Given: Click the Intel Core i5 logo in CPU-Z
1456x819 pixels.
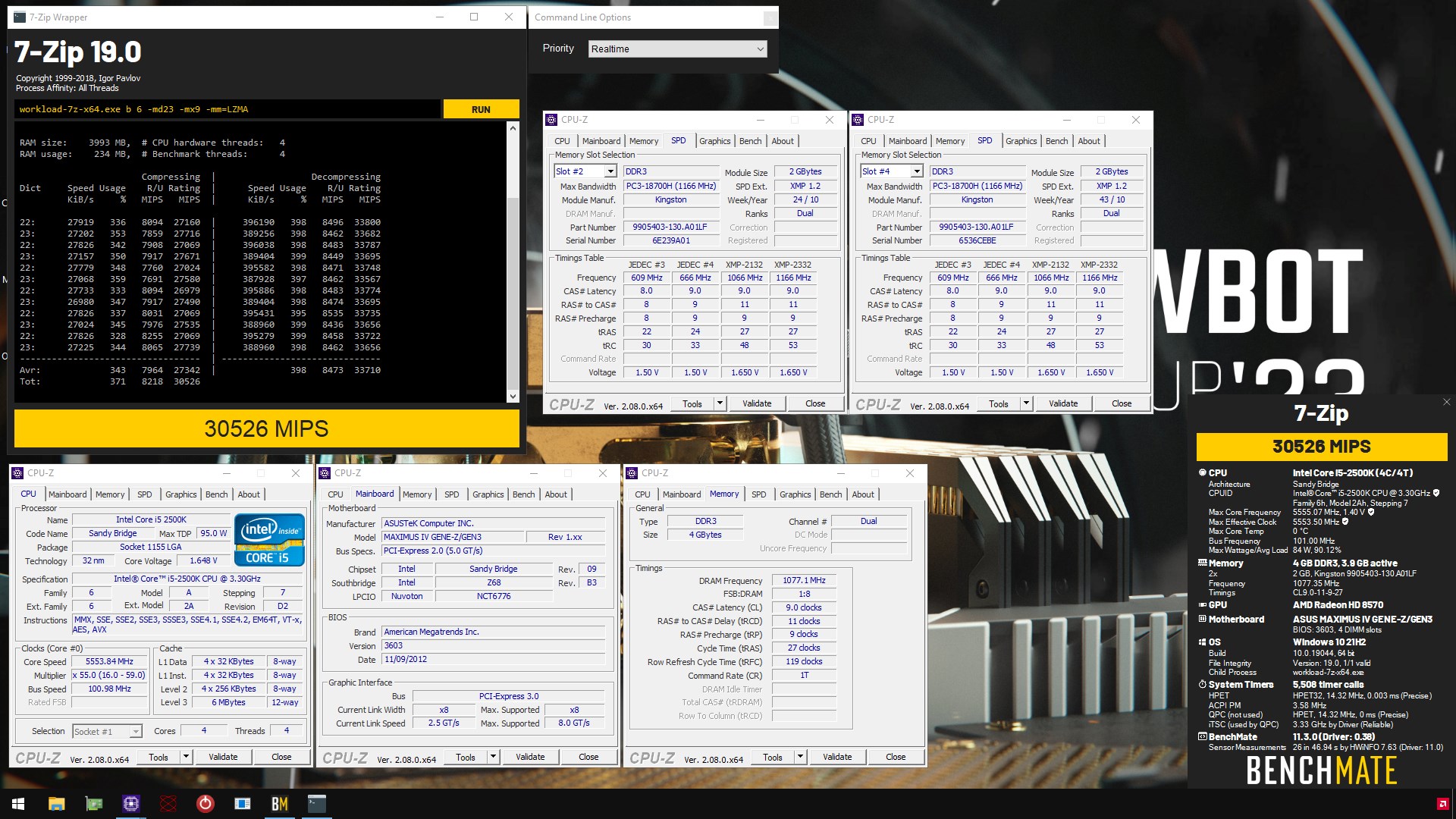Looking at the screenshot, I should click(269, 539).
